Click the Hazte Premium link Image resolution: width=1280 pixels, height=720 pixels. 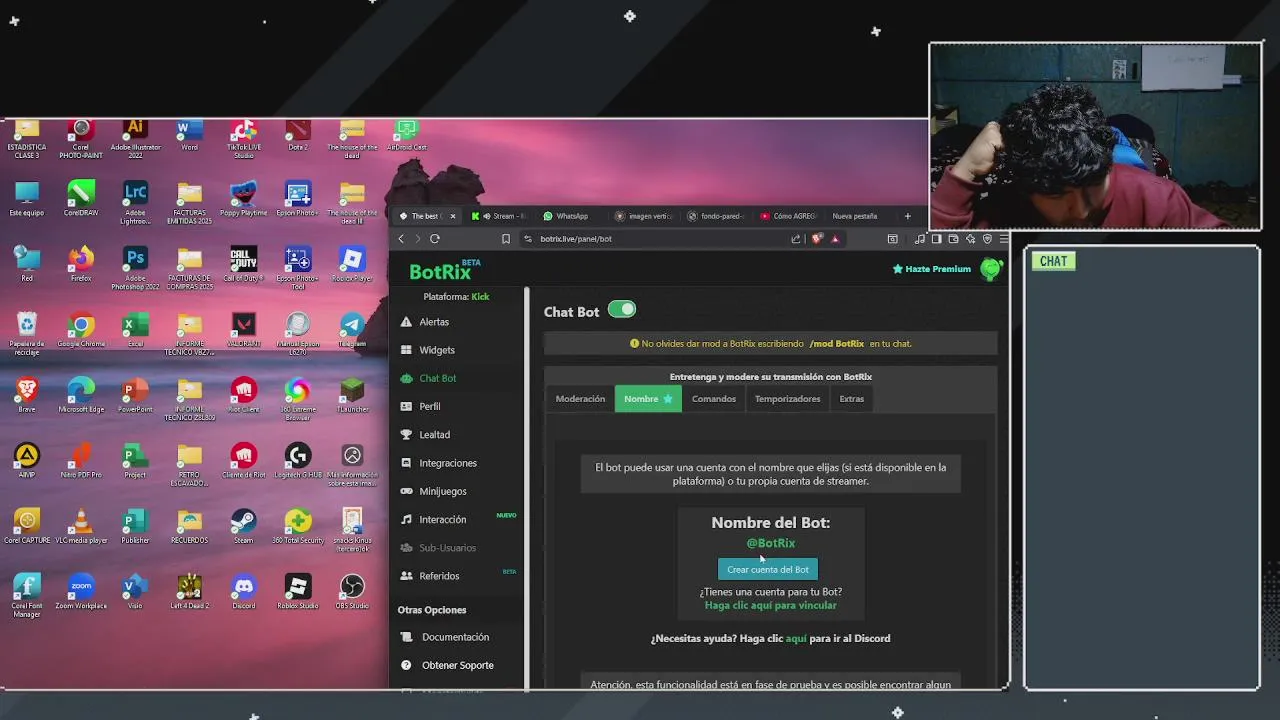pos(931,269)
